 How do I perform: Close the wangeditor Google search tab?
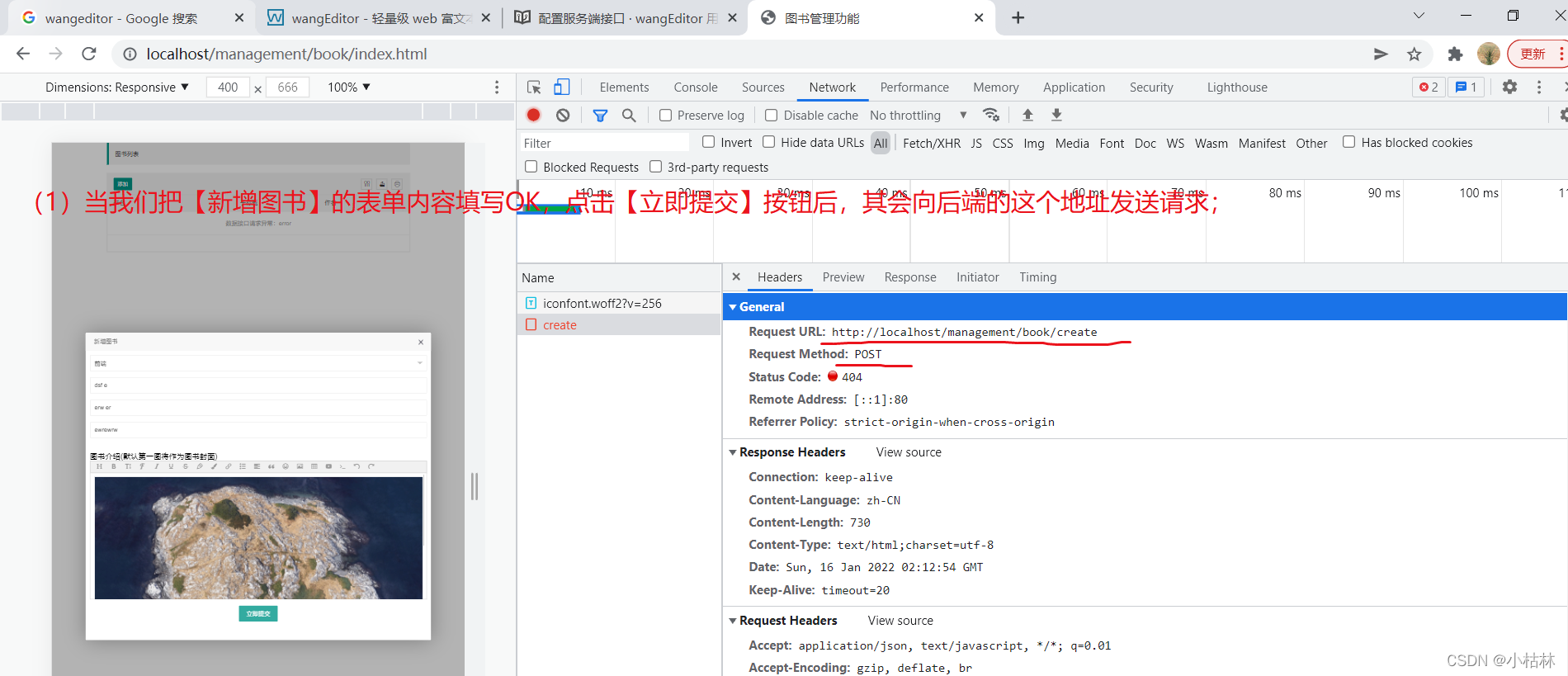[x=239, y=18]
